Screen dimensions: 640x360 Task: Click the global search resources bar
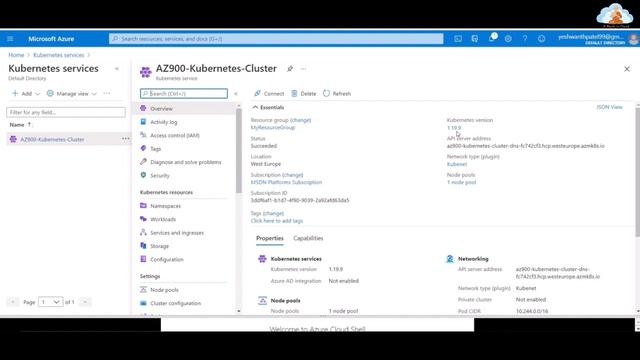pyautogui.click(x=276, y=39)
